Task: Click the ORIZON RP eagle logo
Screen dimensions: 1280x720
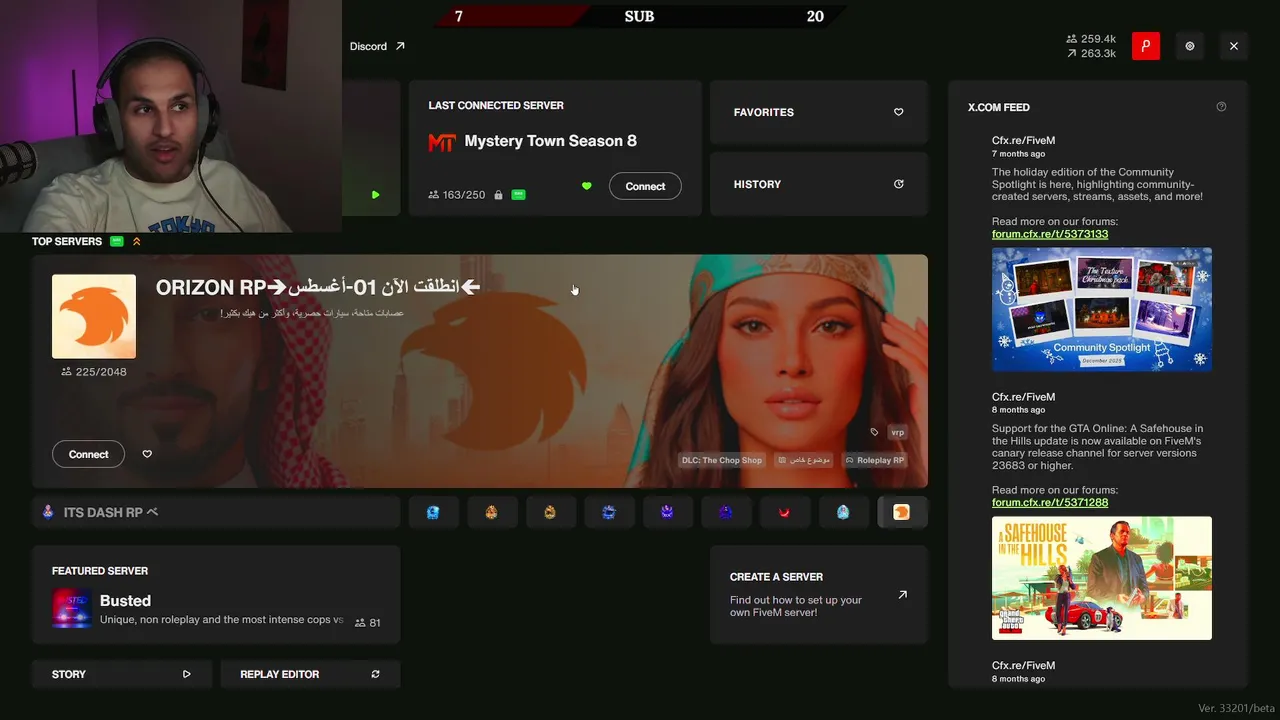Action: coord(94,316)
